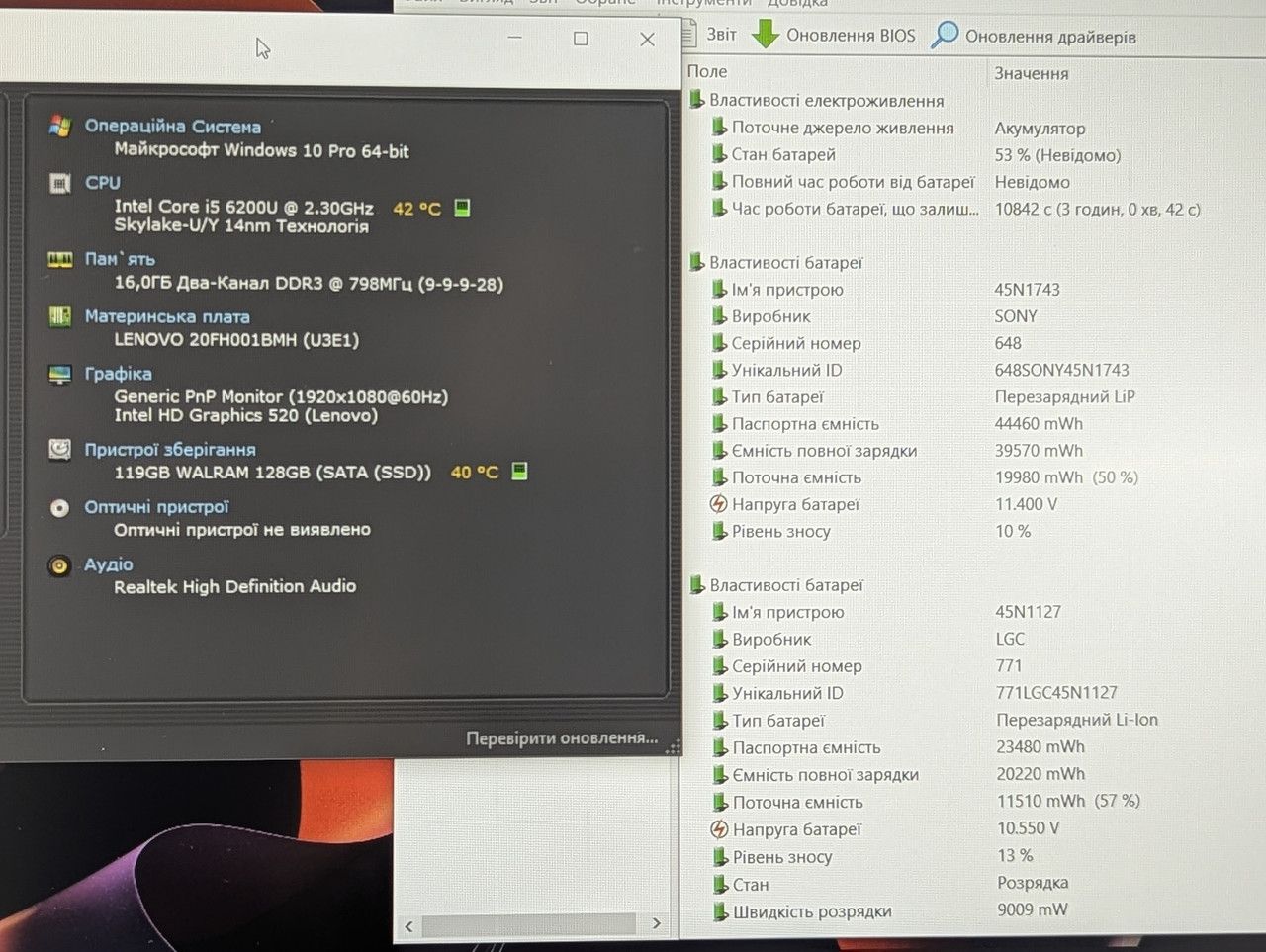Click the Значення column header
1266x952 pixels.
1031,73
